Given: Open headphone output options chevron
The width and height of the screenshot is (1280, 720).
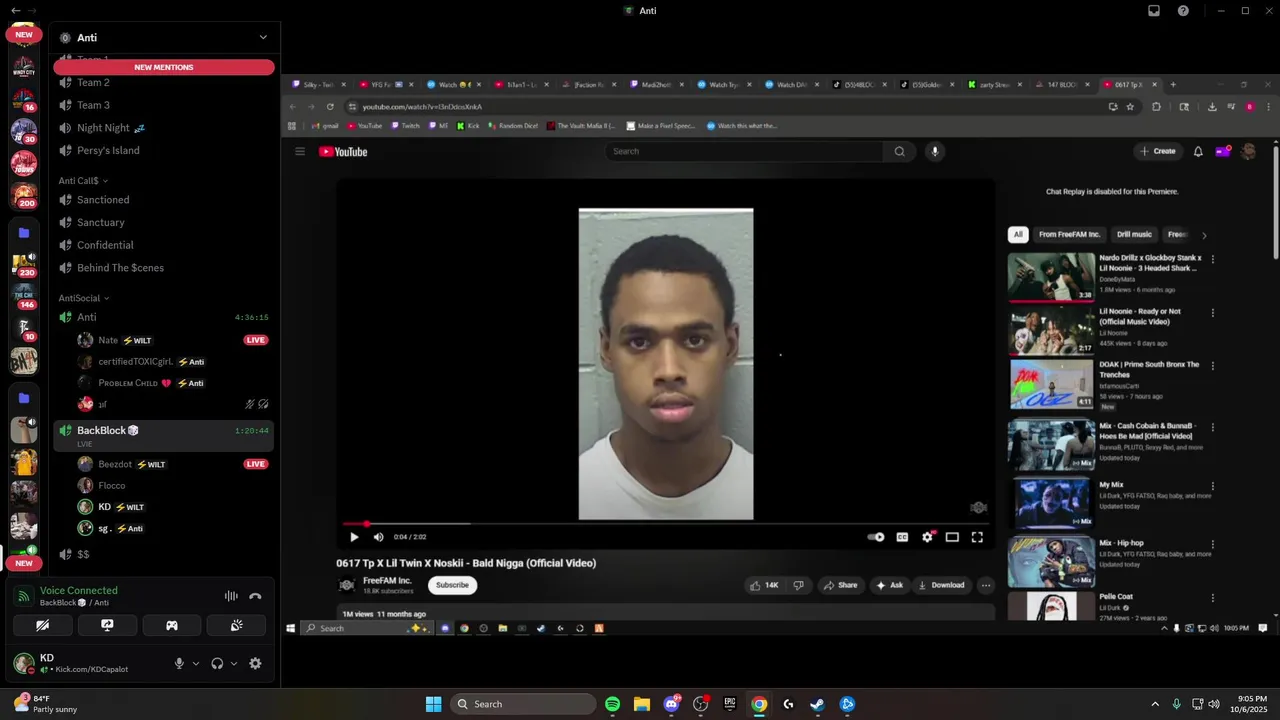Looking at the screenshot, I should [234, 663].
